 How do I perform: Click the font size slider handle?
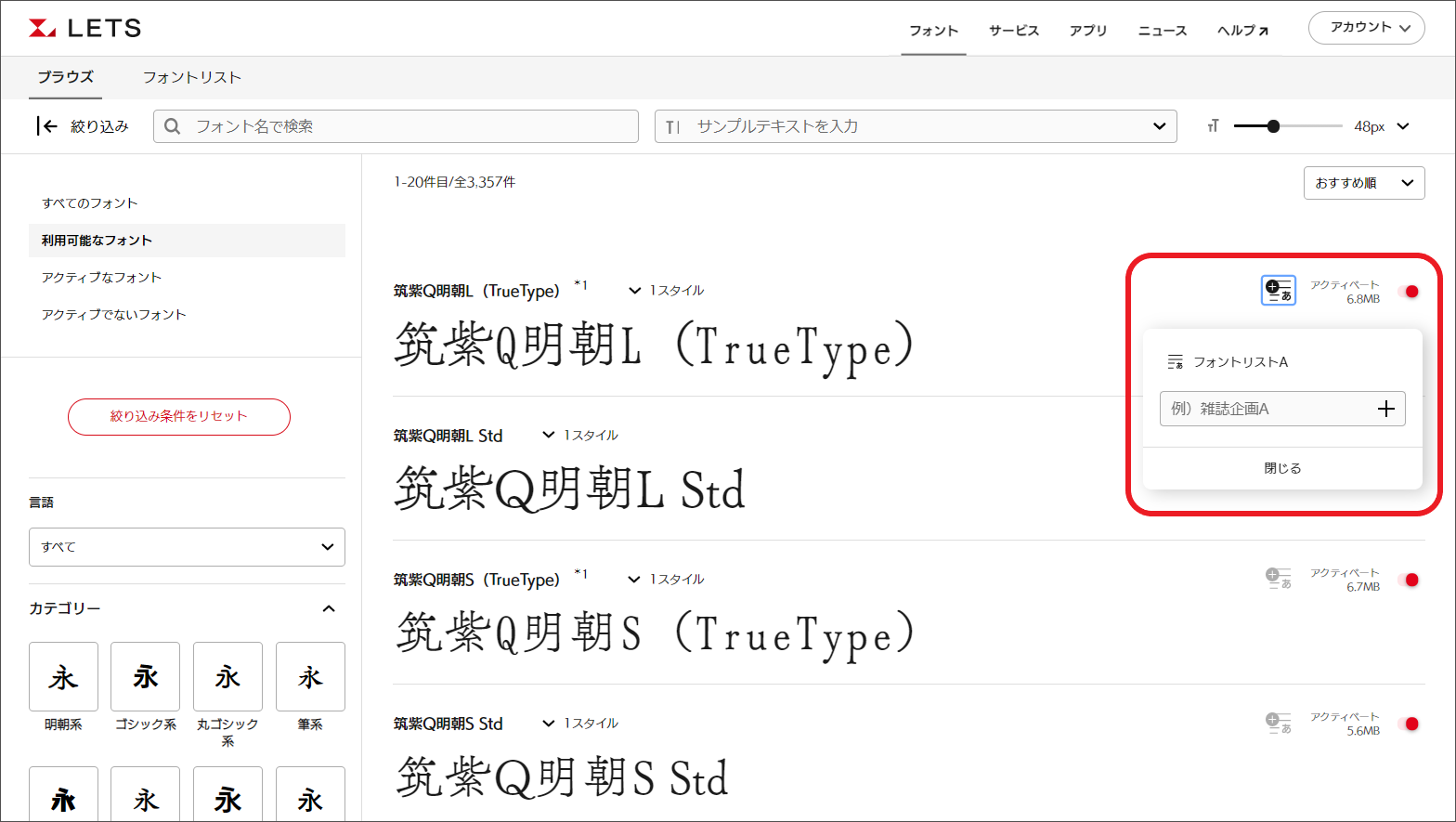tap(1273, 126)
